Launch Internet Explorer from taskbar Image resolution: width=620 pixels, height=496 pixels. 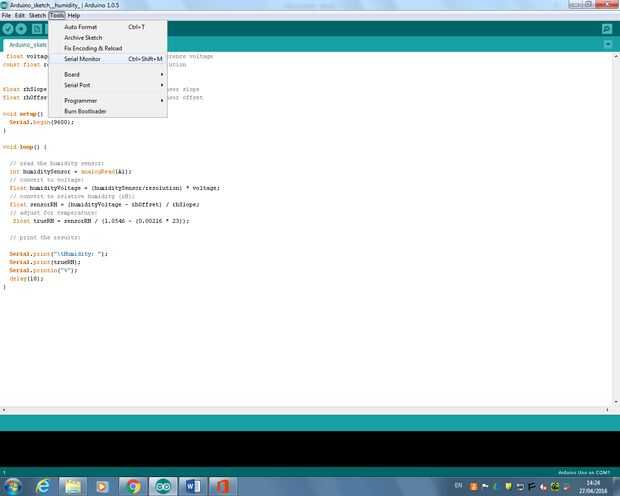pos(42,487)
